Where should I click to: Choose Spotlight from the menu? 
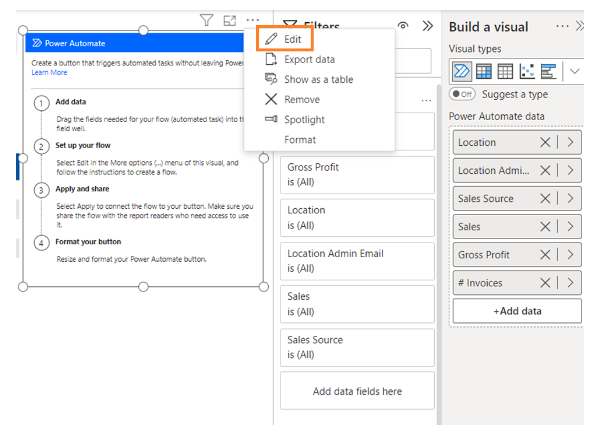pos(319,120)
